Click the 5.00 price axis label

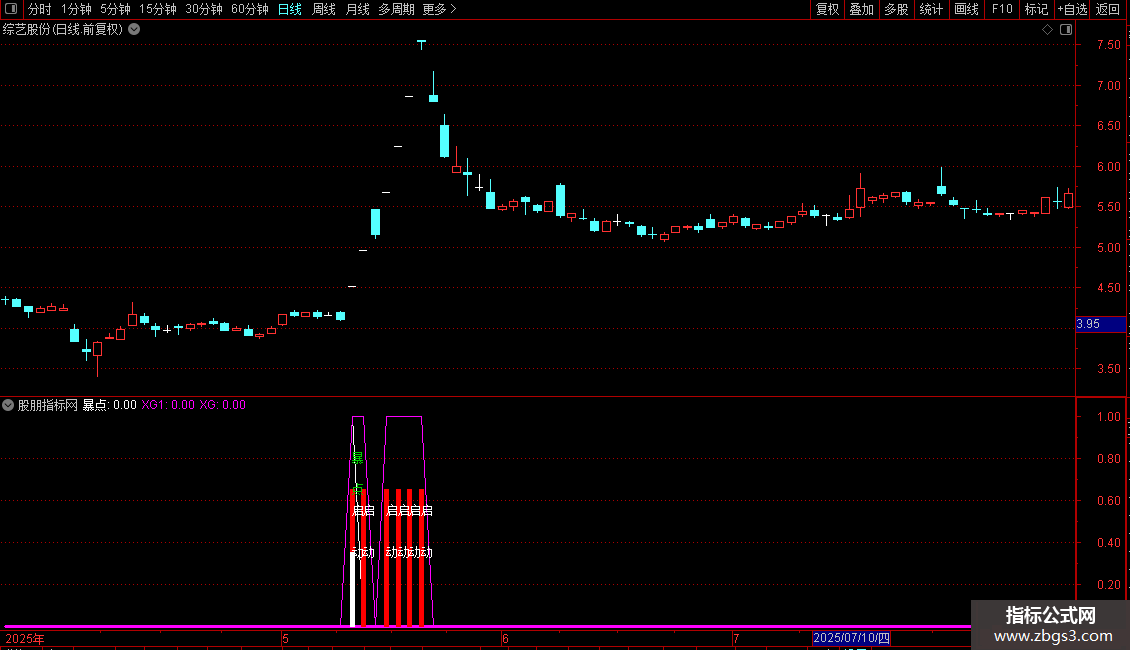[1108, 248]
